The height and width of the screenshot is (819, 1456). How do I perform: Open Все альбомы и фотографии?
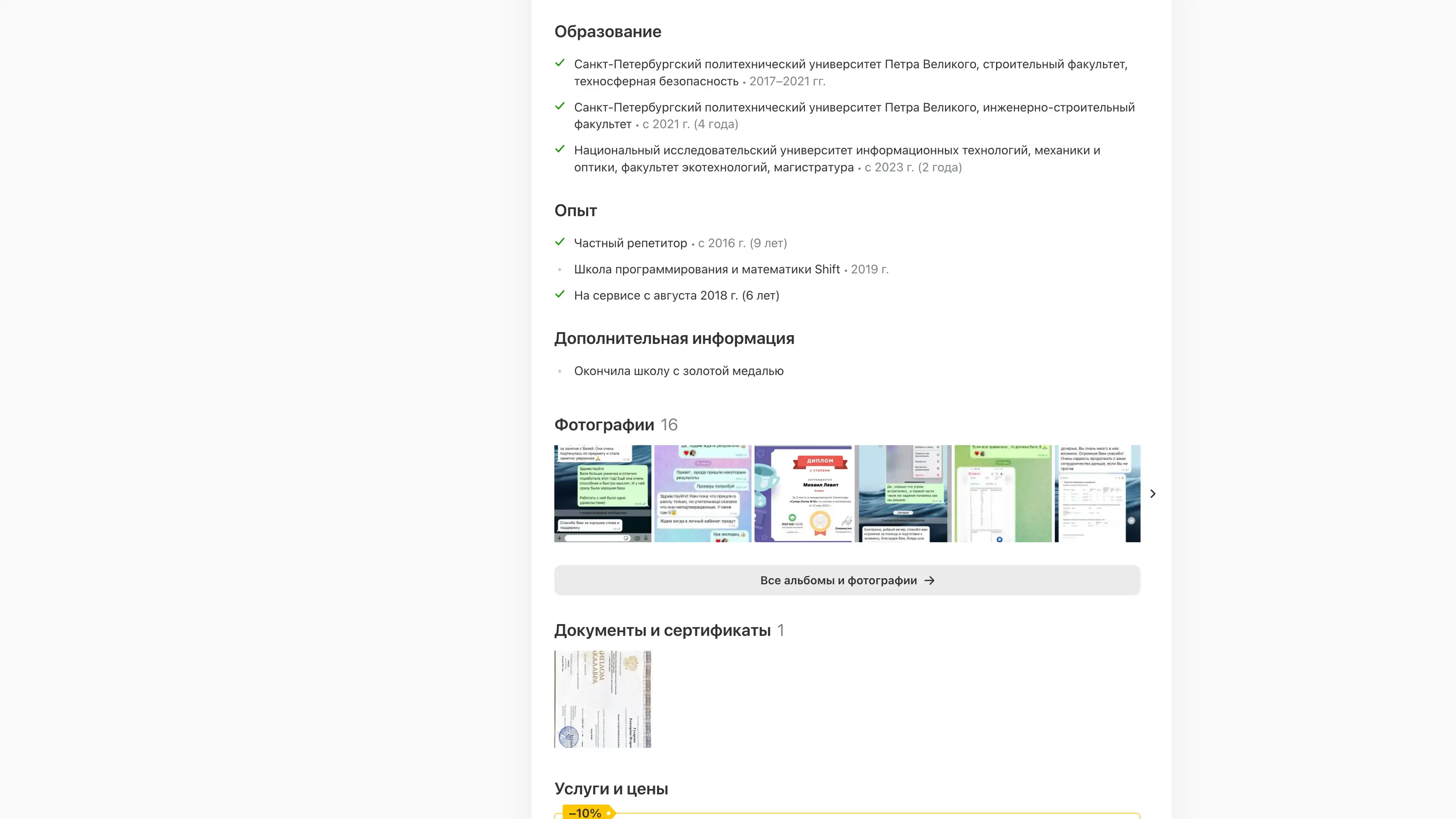pyautogui.click(x=846, y=581)
